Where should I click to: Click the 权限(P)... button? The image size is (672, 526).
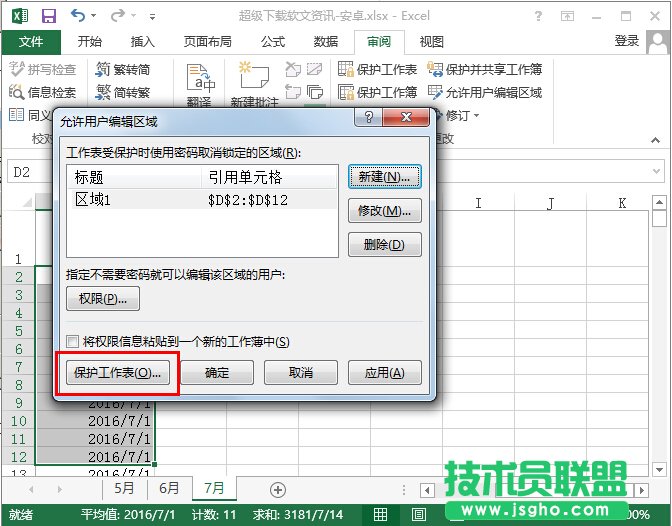[x=102, y=298]
